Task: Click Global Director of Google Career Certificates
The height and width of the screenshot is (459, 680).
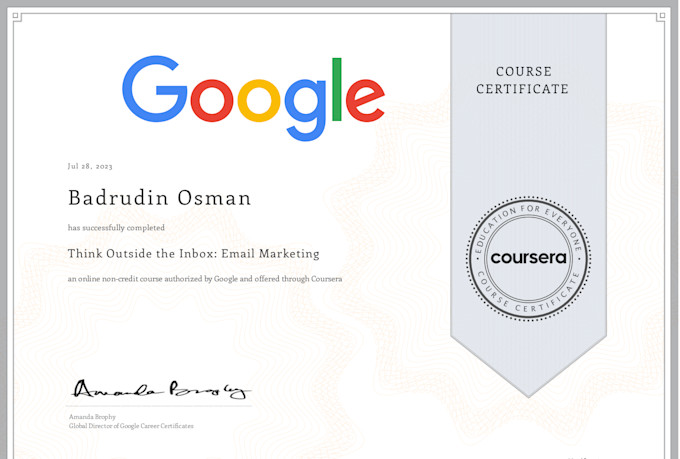Action: 131,426
